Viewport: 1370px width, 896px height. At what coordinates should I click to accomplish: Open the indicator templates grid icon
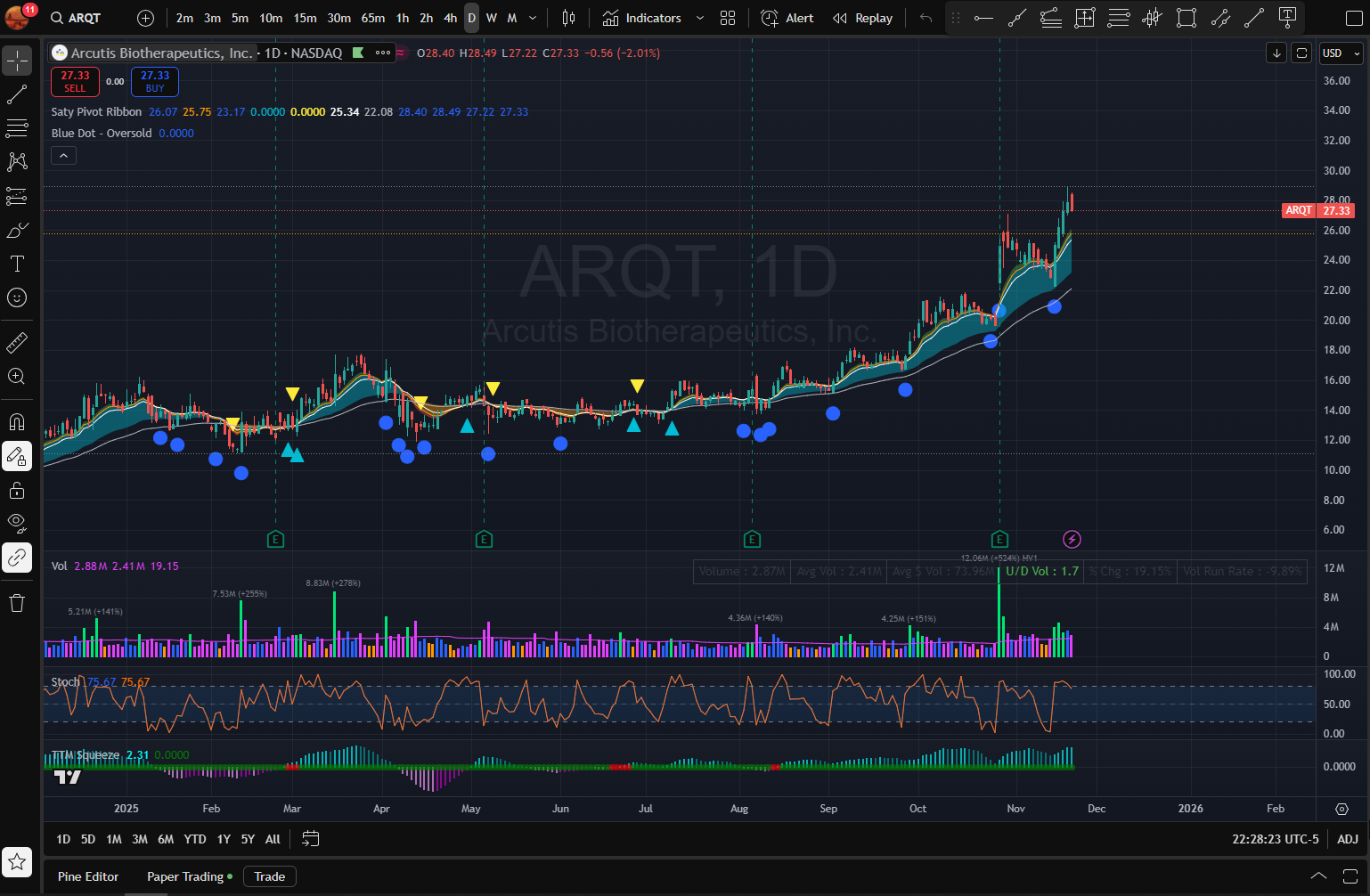point(728,18)
